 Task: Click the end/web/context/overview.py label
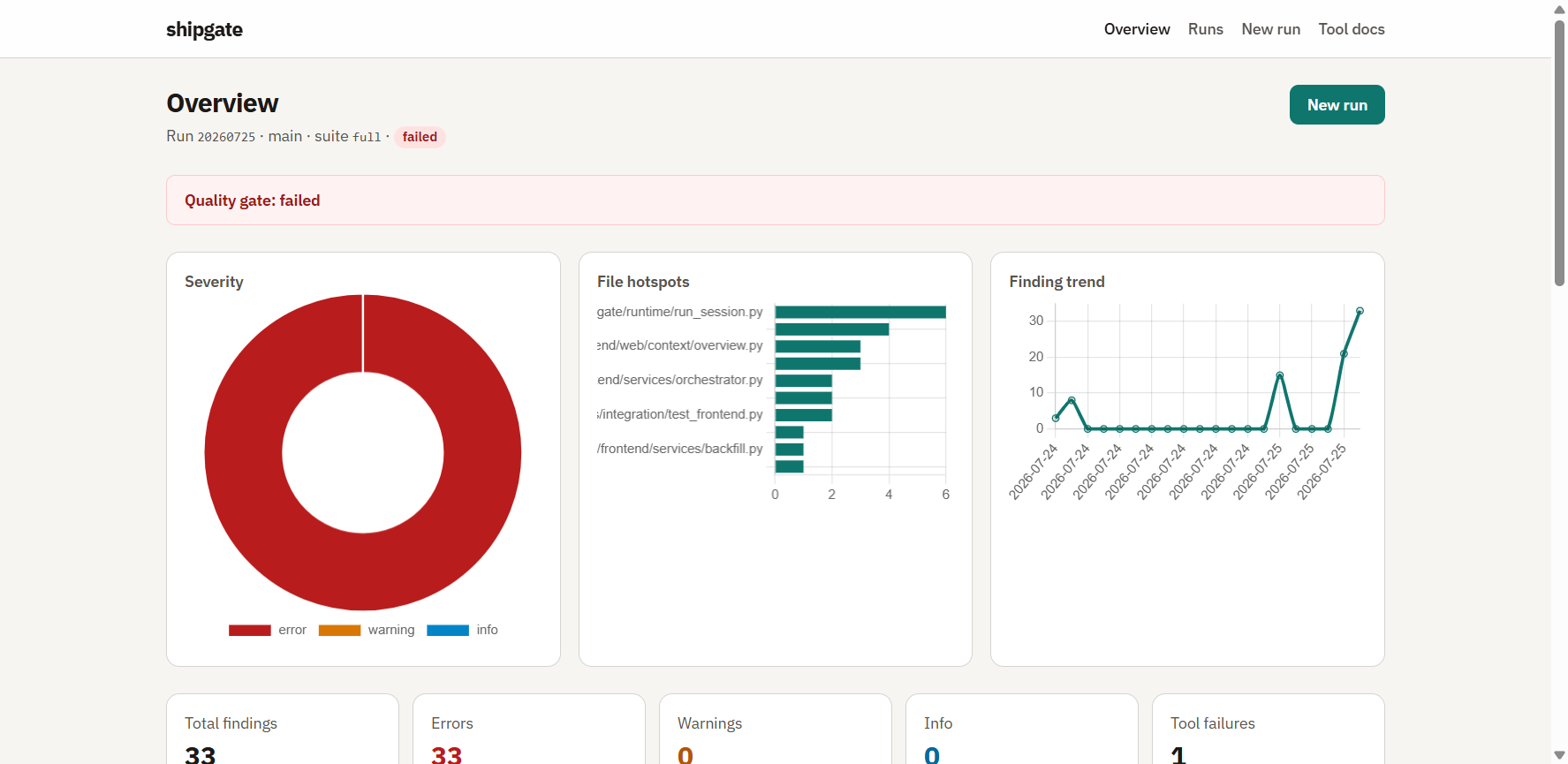tap(679, 345)
